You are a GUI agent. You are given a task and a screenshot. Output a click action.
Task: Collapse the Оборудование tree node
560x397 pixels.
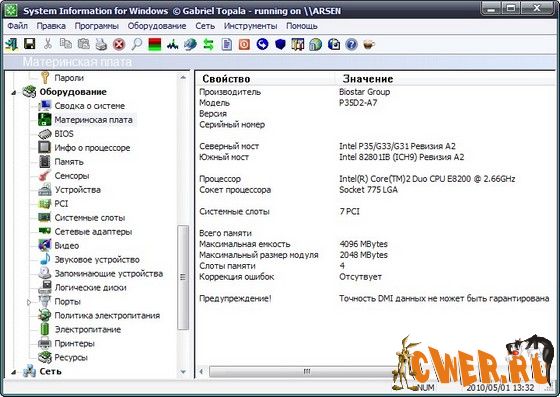tap(14, 93)
